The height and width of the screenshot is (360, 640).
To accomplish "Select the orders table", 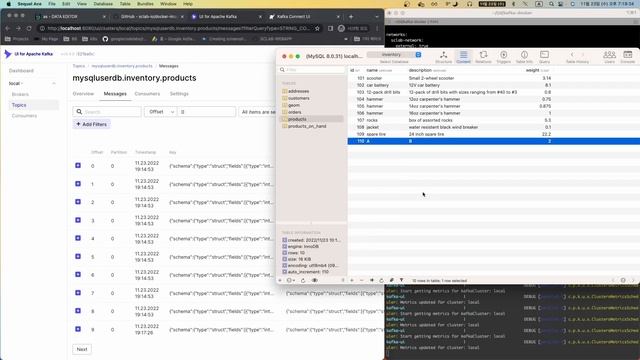I will click(x=295, y=112).
